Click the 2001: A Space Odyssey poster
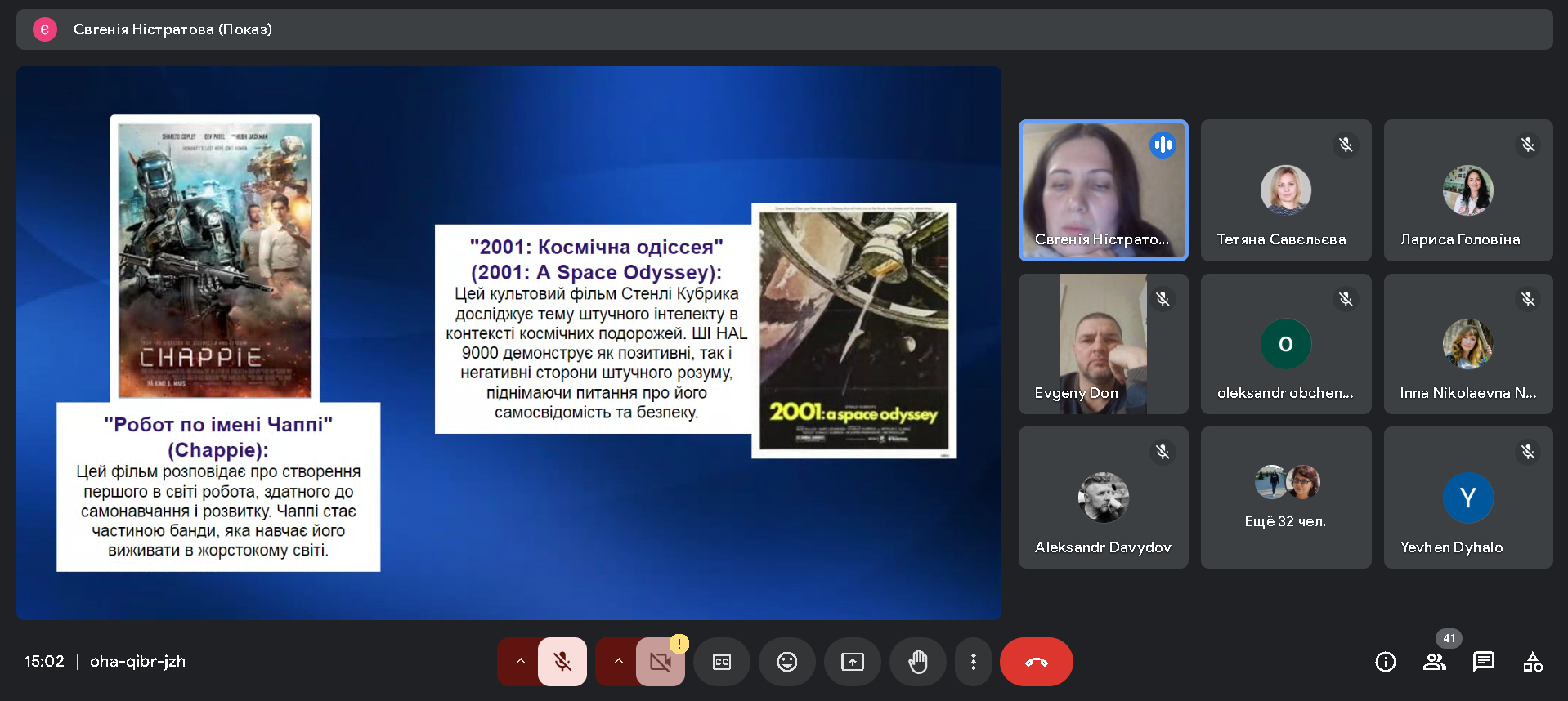 coord(854,330)
